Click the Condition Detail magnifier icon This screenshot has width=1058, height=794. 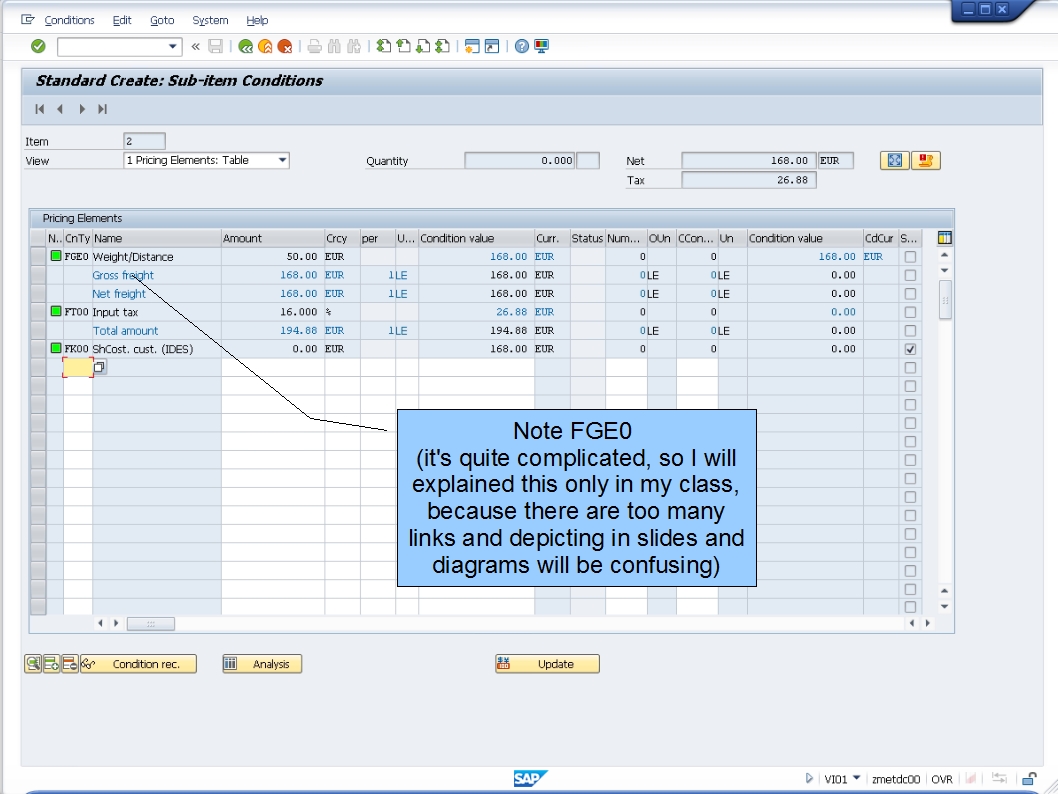tap(33, 664)
